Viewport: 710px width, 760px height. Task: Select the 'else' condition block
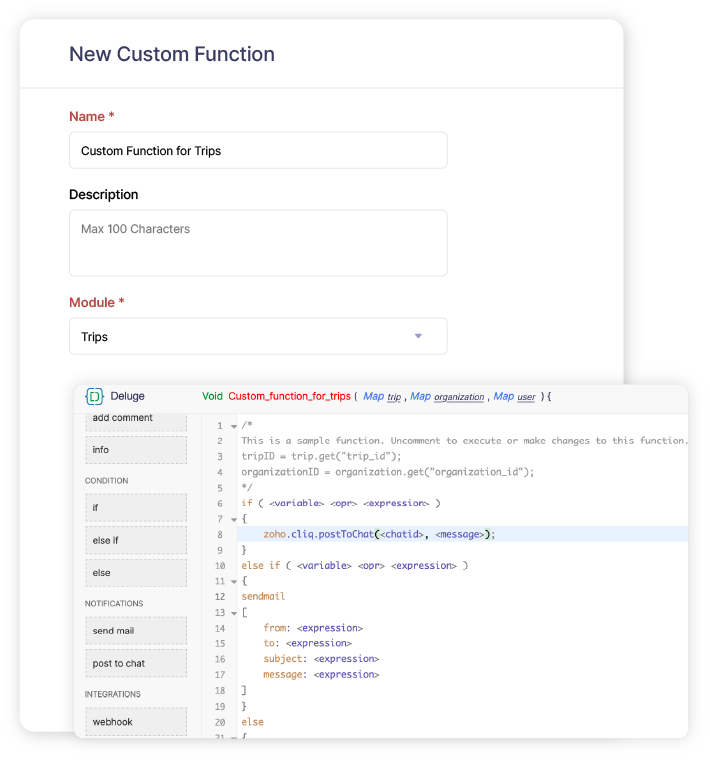[136, 573]
